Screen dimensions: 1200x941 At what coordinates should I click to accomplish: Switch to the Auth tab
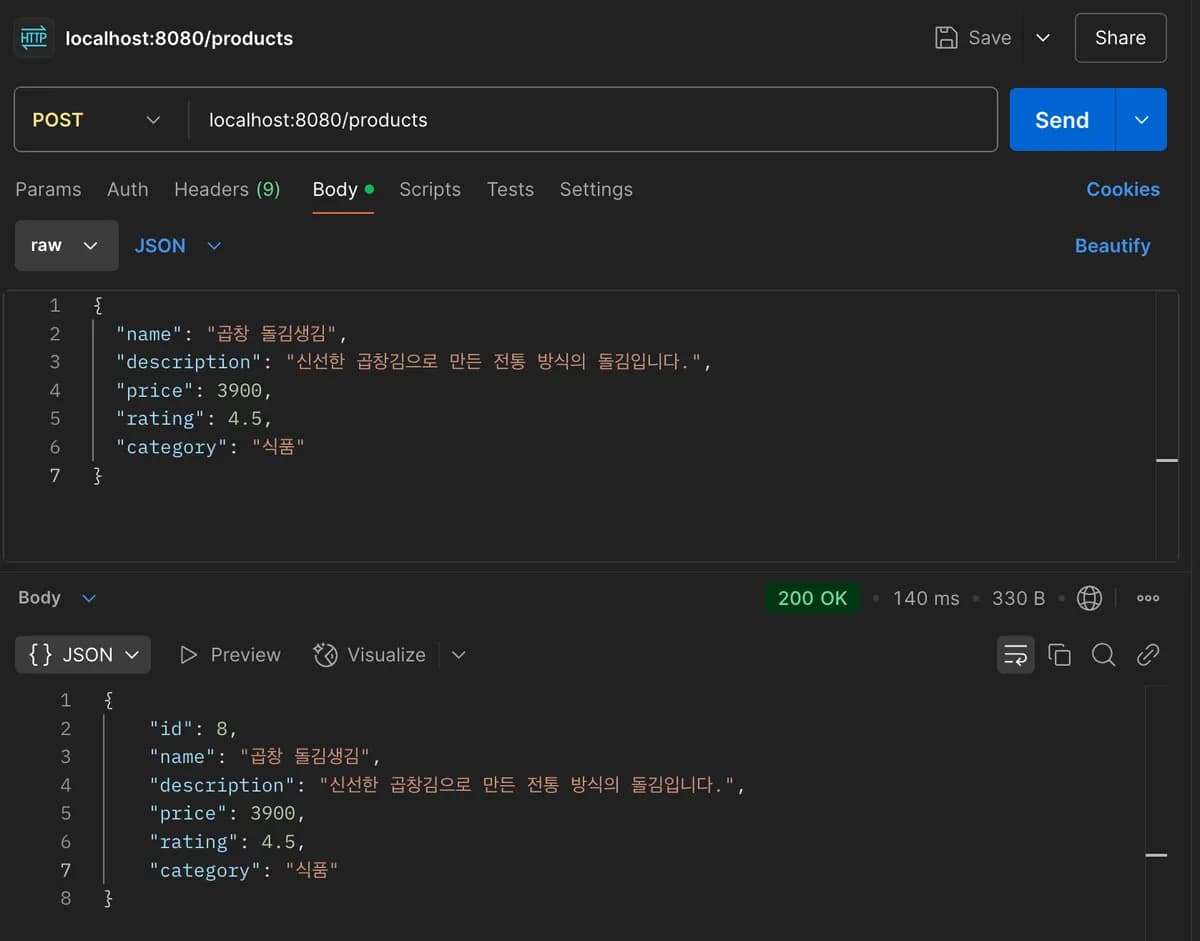click(127, 189)
